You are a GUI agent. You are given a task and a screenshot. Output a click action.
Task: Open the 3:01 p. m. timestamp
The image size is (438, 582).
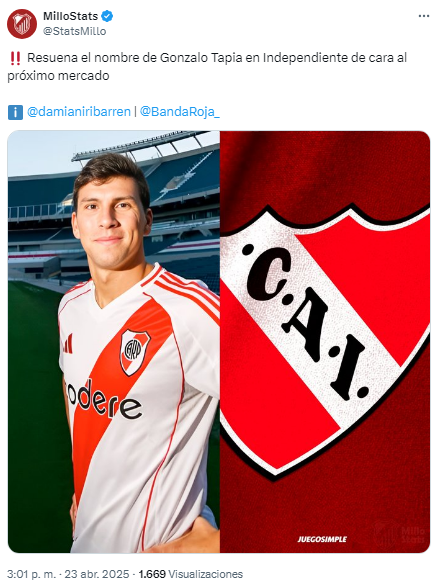[x=31, y=573]
